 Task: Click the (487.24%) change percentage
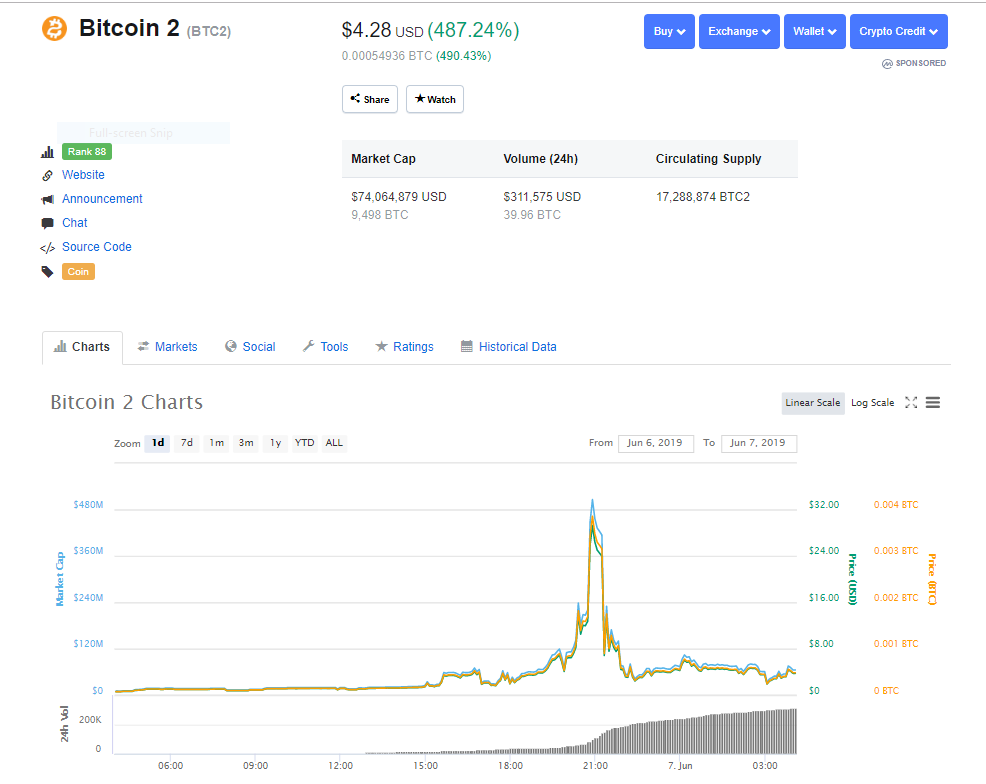(474, 30)
